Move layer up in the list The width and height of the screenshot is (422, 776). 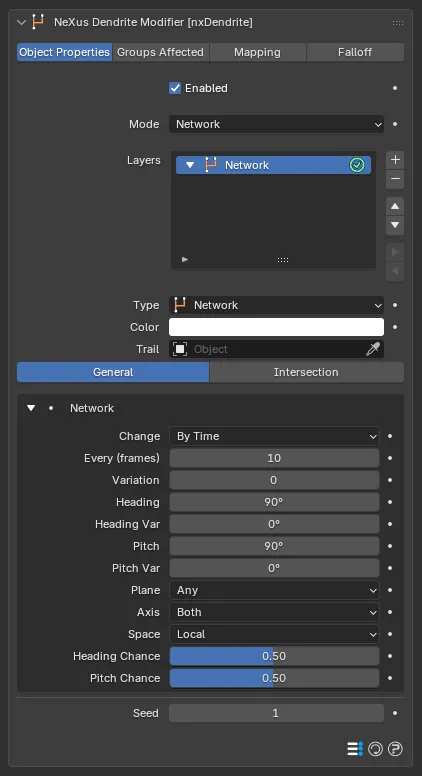395,206
